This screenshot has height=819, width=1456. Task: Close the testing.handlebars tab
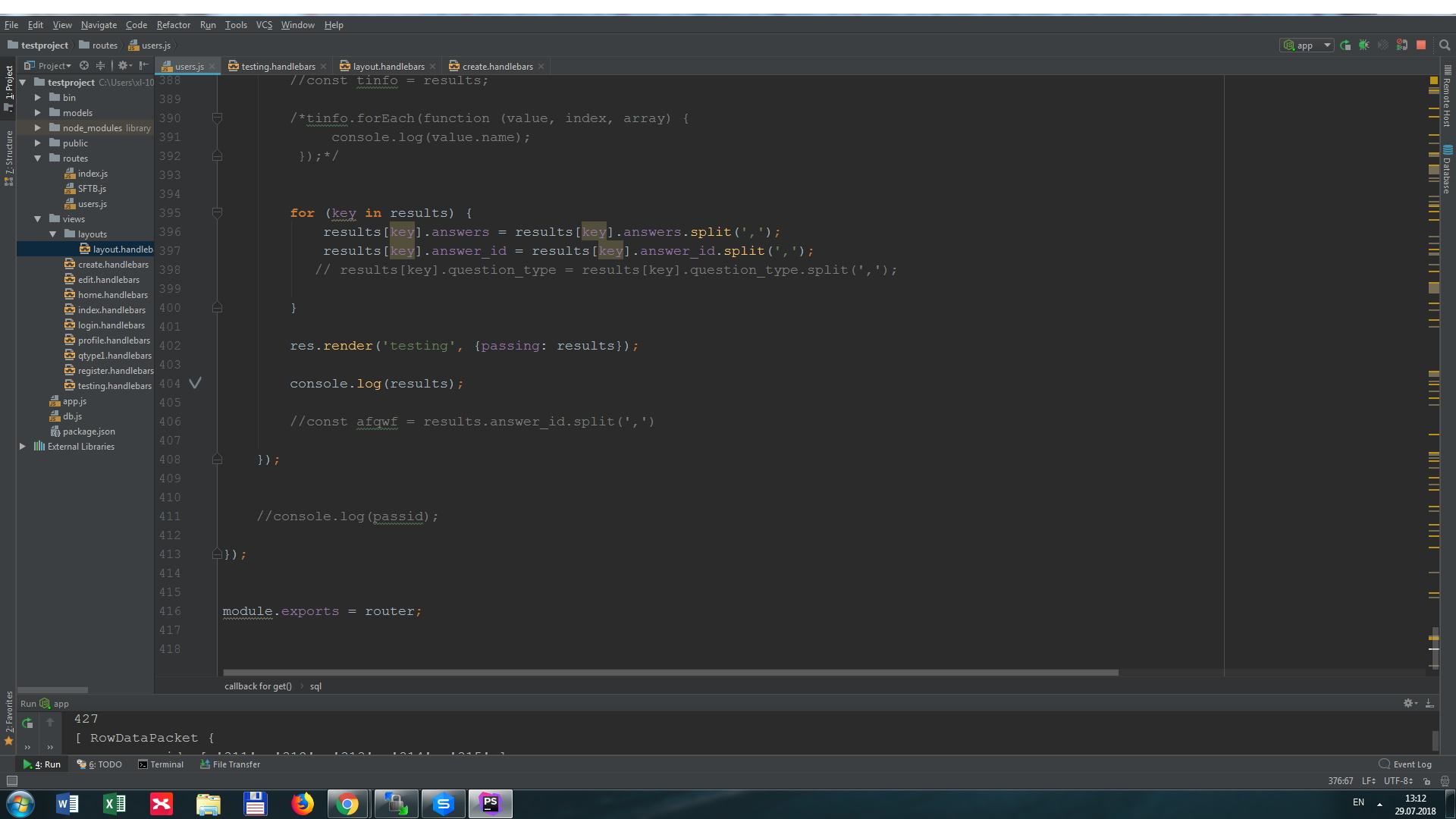coord(324,67)
